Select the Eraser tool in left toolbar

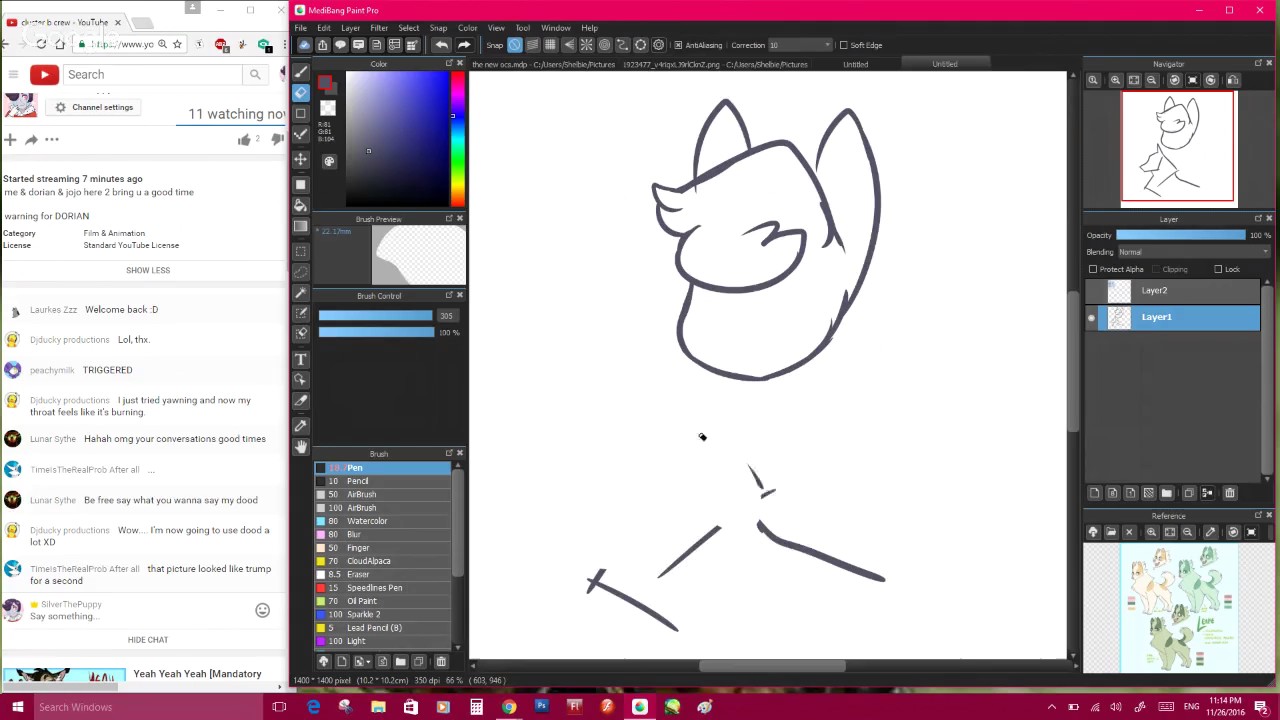pyautogui.click(x=300, y=92)
